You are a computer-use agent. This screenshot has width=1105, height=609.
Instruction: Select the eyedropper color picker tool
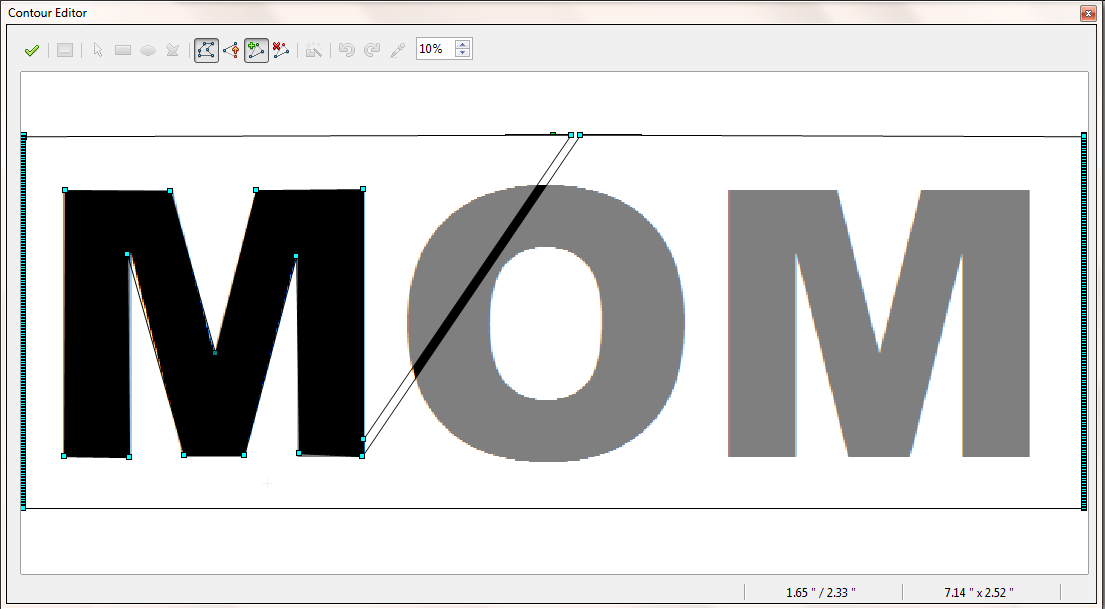(x=397, y=51)
